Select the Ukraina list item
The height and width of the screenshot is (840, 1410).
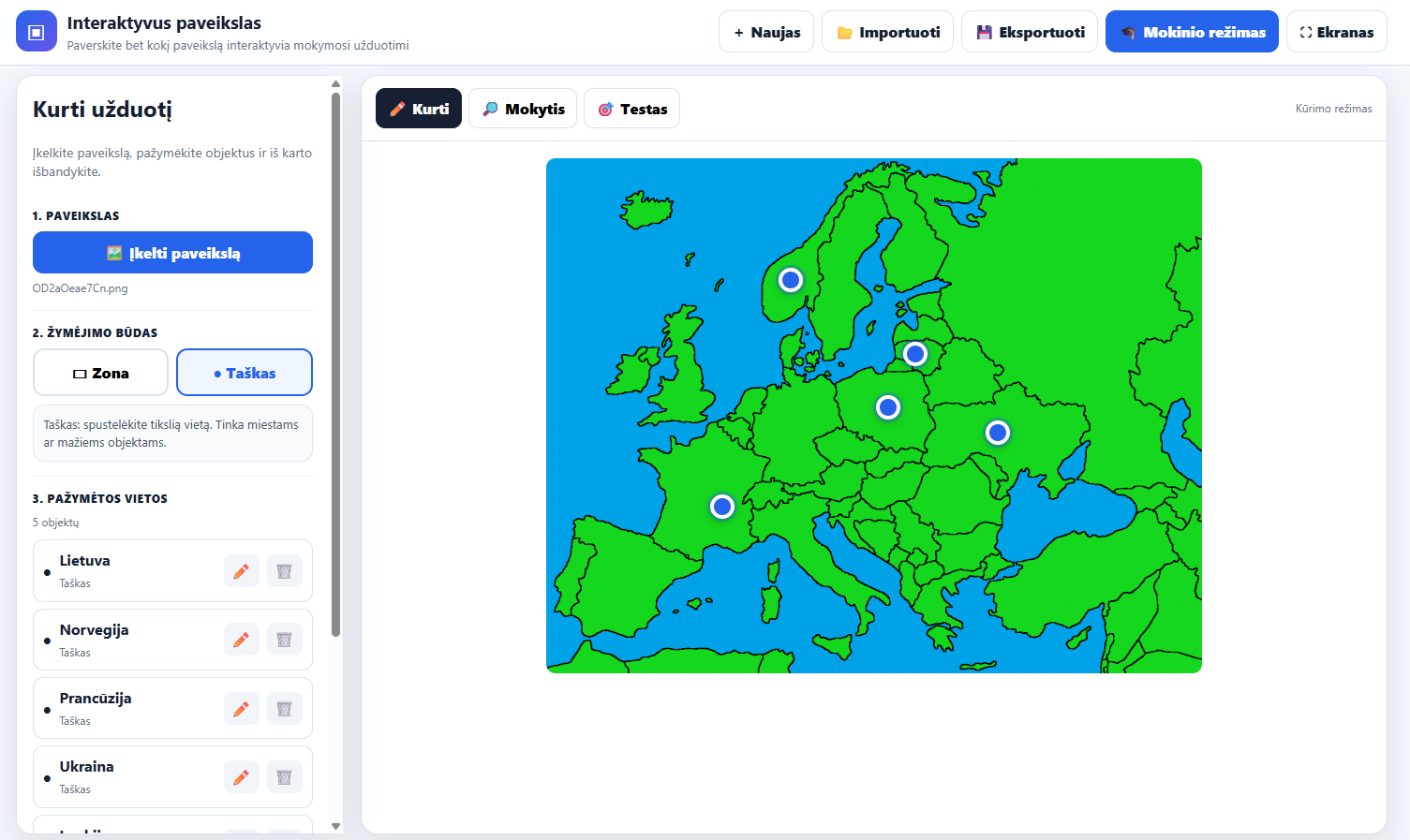click(x=172, y=777)
